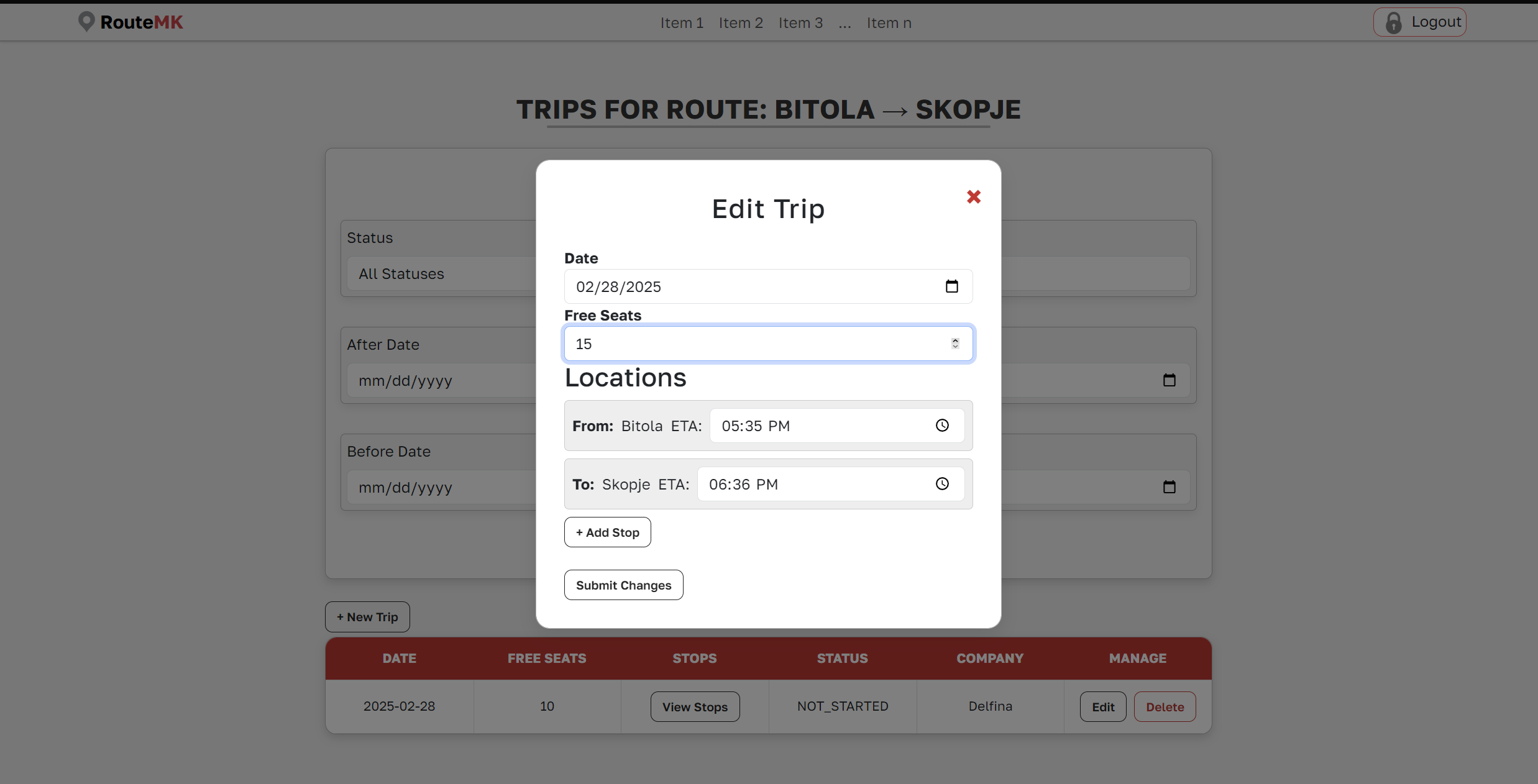Close the Edit Trip dialog with red X

point(973,197)
